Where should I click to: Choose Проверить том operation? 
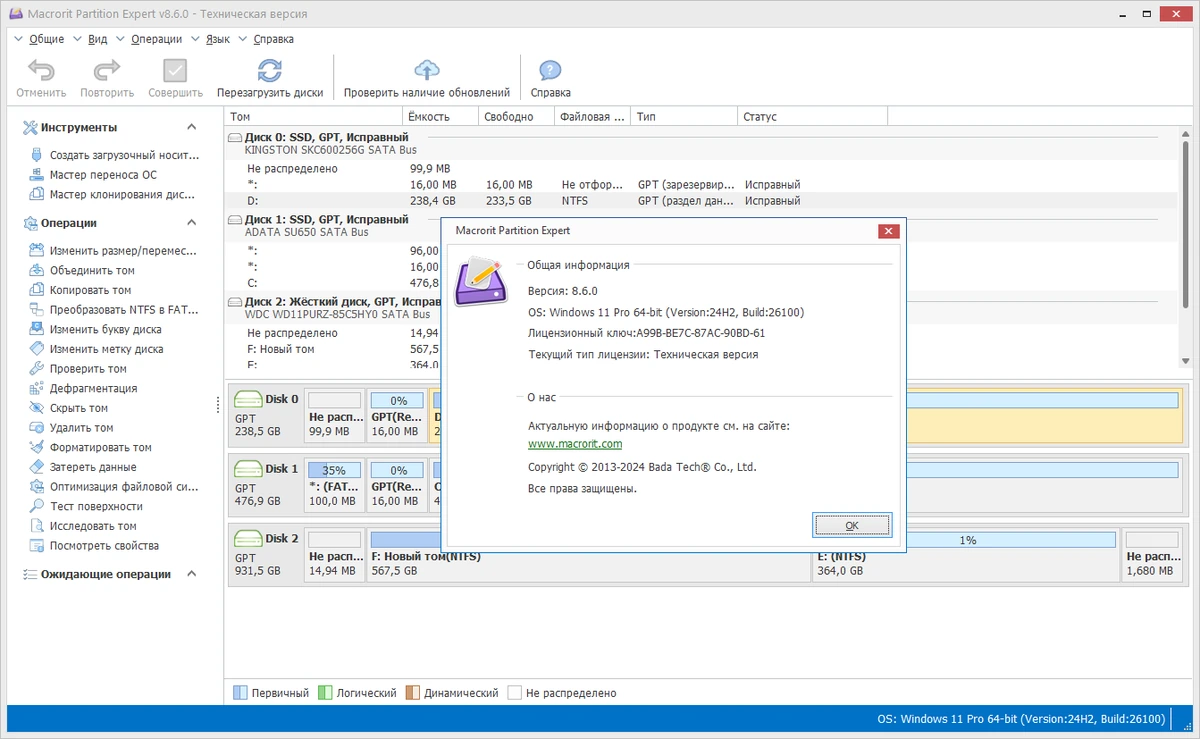click(x=78, y=369)
